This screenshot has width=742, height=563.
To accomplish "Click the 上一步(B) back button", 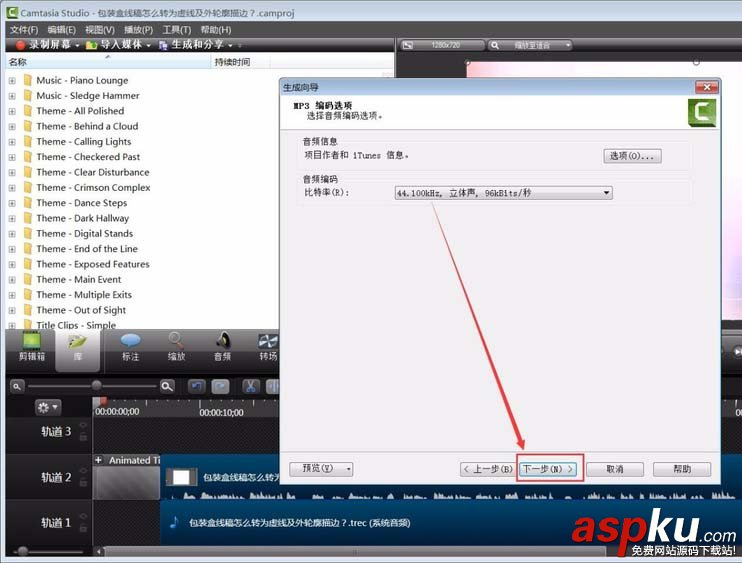I will click(487, 469).
